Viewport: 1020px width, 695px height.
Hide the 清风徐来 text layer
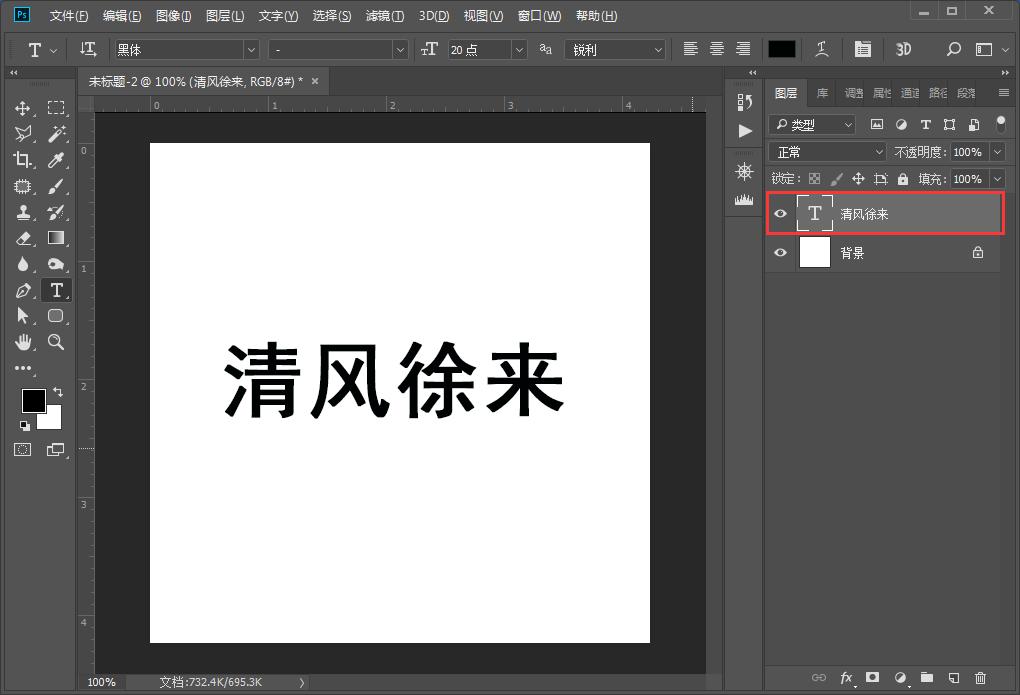coord(780,213)
